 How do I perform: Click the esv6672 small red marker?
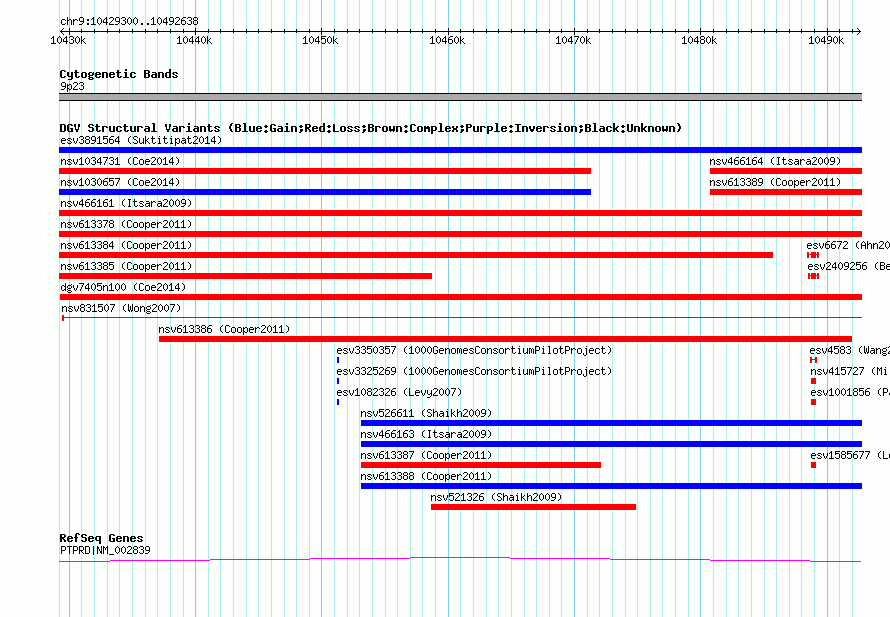coord(813,255)
